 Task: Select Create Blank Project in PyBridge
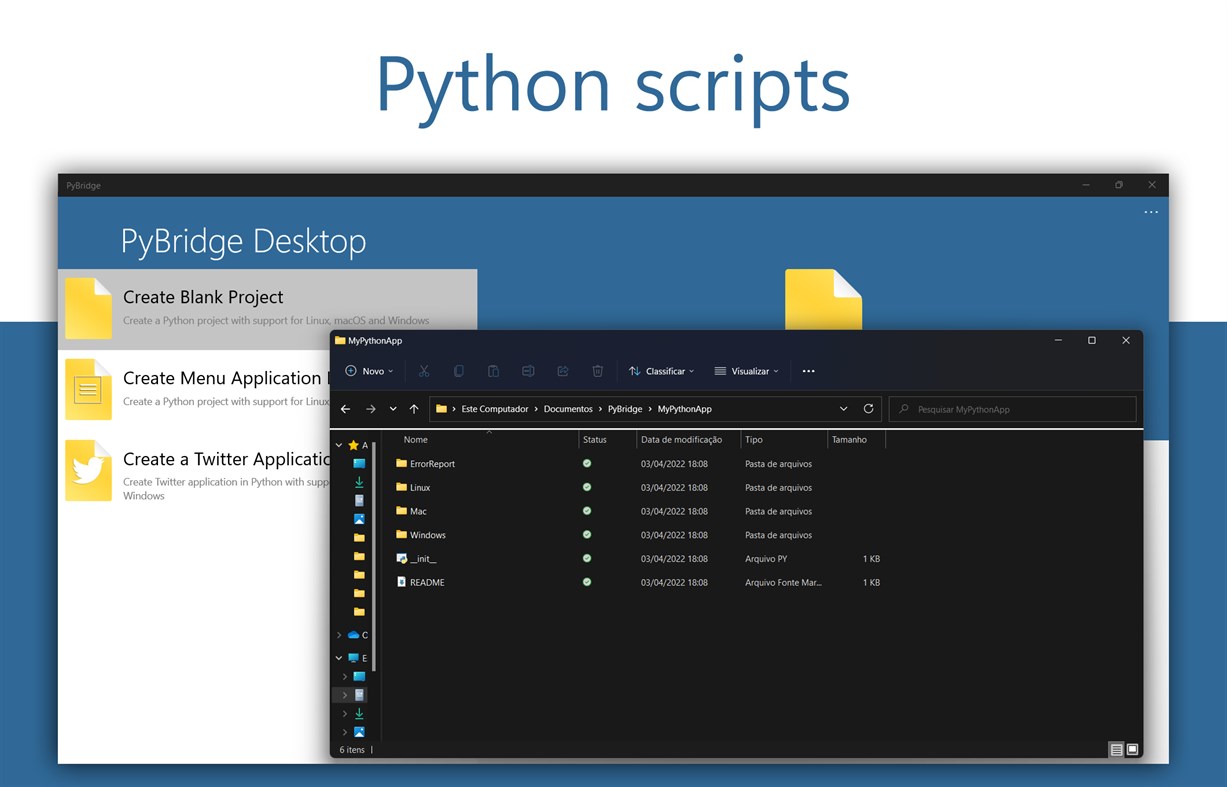tap(203, 297)
